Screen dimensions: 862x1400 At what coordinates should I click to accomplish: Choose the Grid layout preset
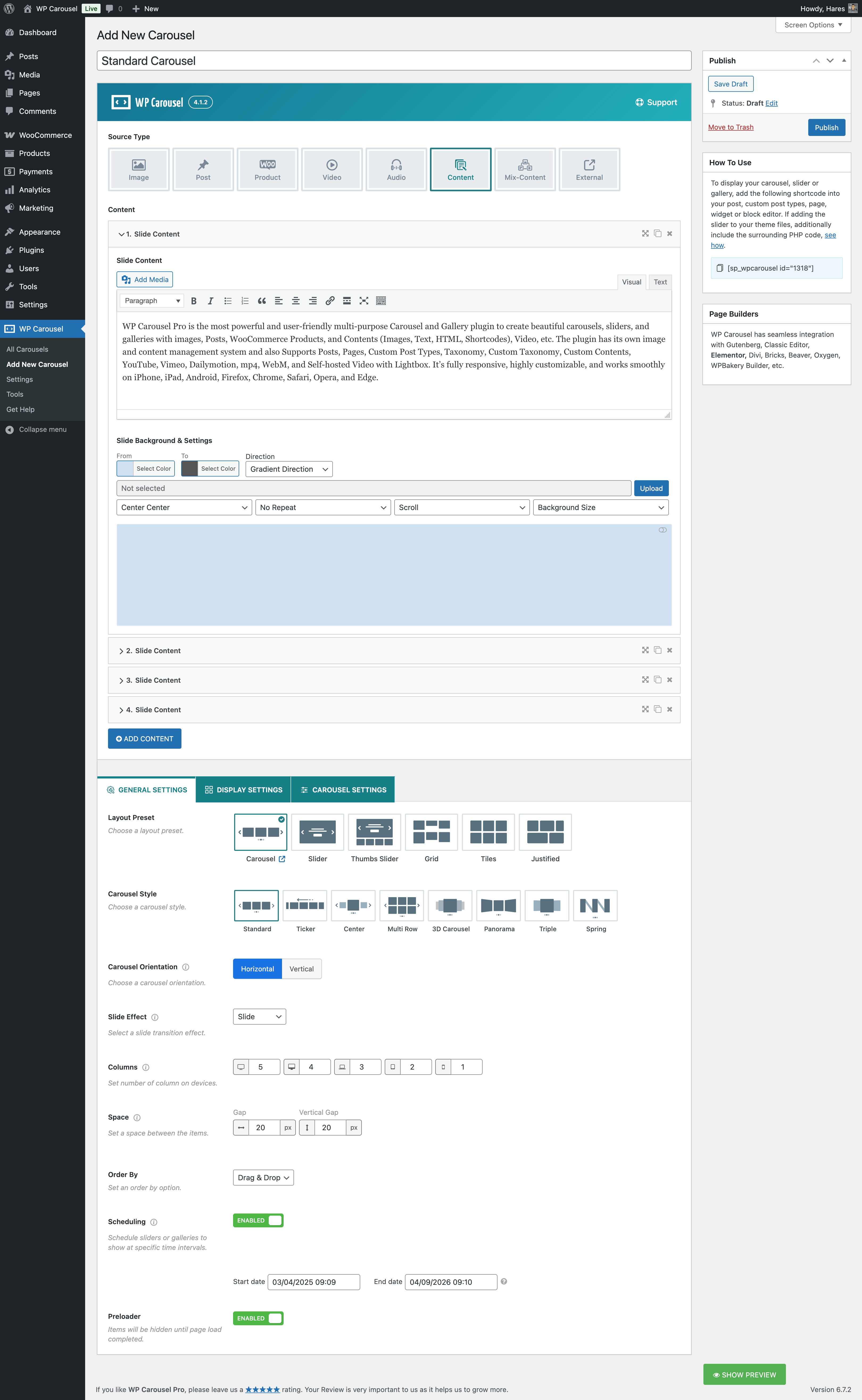pyautogui.click(x=432, y=832)
